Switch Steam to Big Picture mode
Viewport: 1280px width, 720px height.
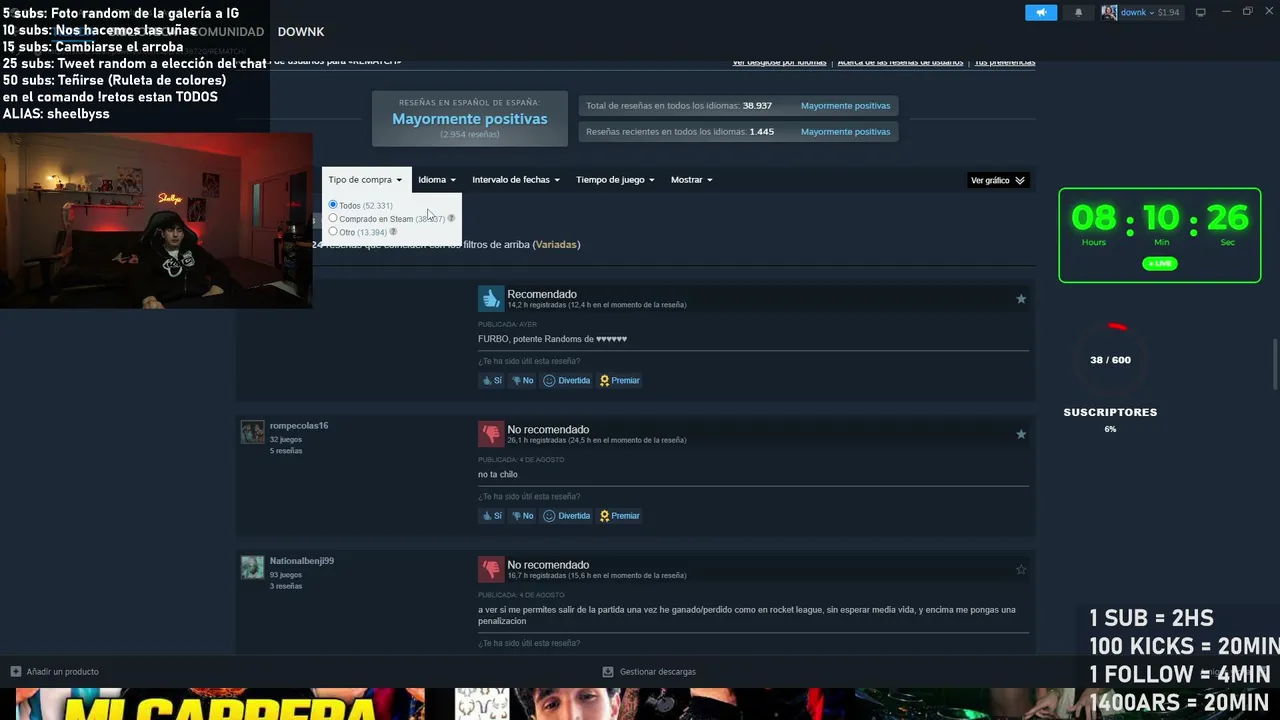point(1200,12)
